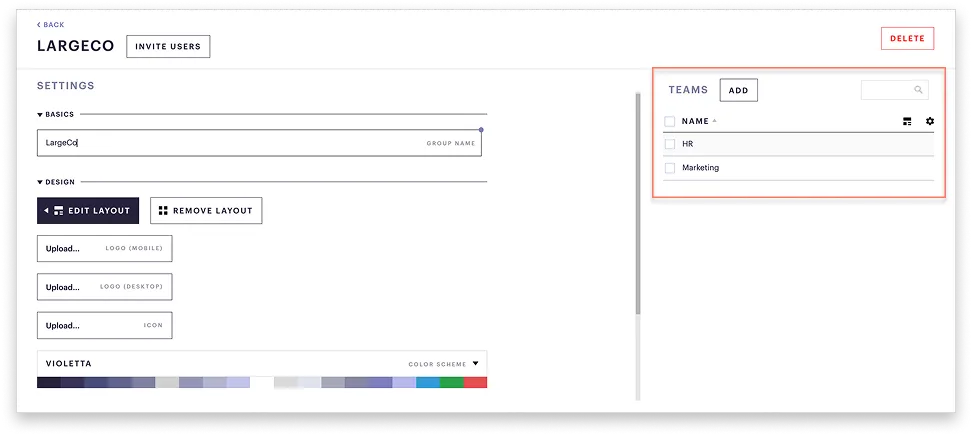972x436 pixels.
Task: Toggle the select-all teams checkbox
Action: click(669, 122)
